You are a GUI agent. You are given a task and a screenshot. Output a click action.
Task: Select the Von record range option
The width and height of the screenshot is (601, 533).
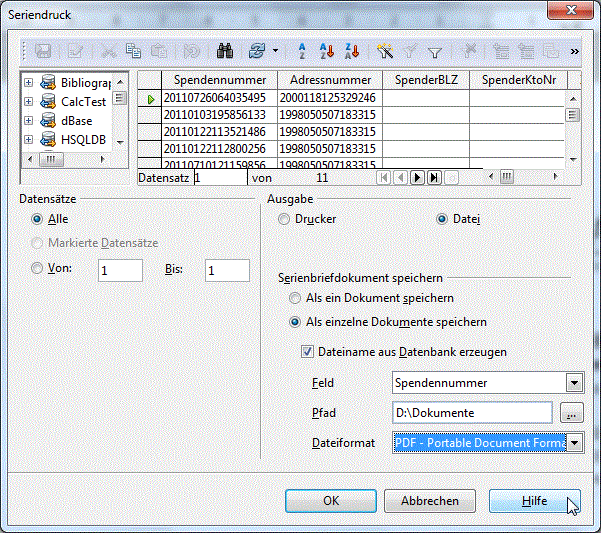(x=38, y=268)
